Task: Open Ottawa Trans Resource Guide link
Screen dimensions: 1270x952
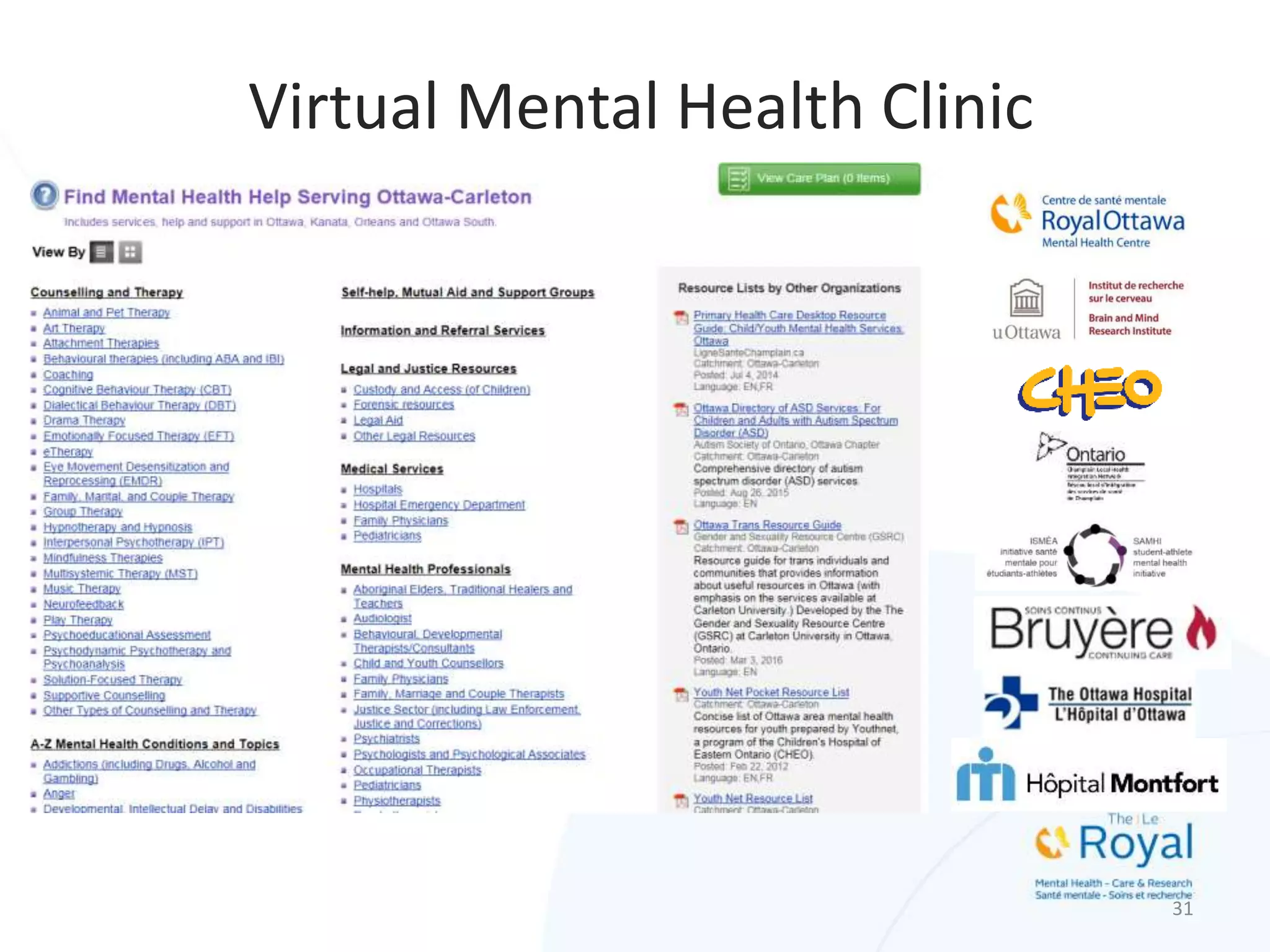Action: [x=767, y=525]
